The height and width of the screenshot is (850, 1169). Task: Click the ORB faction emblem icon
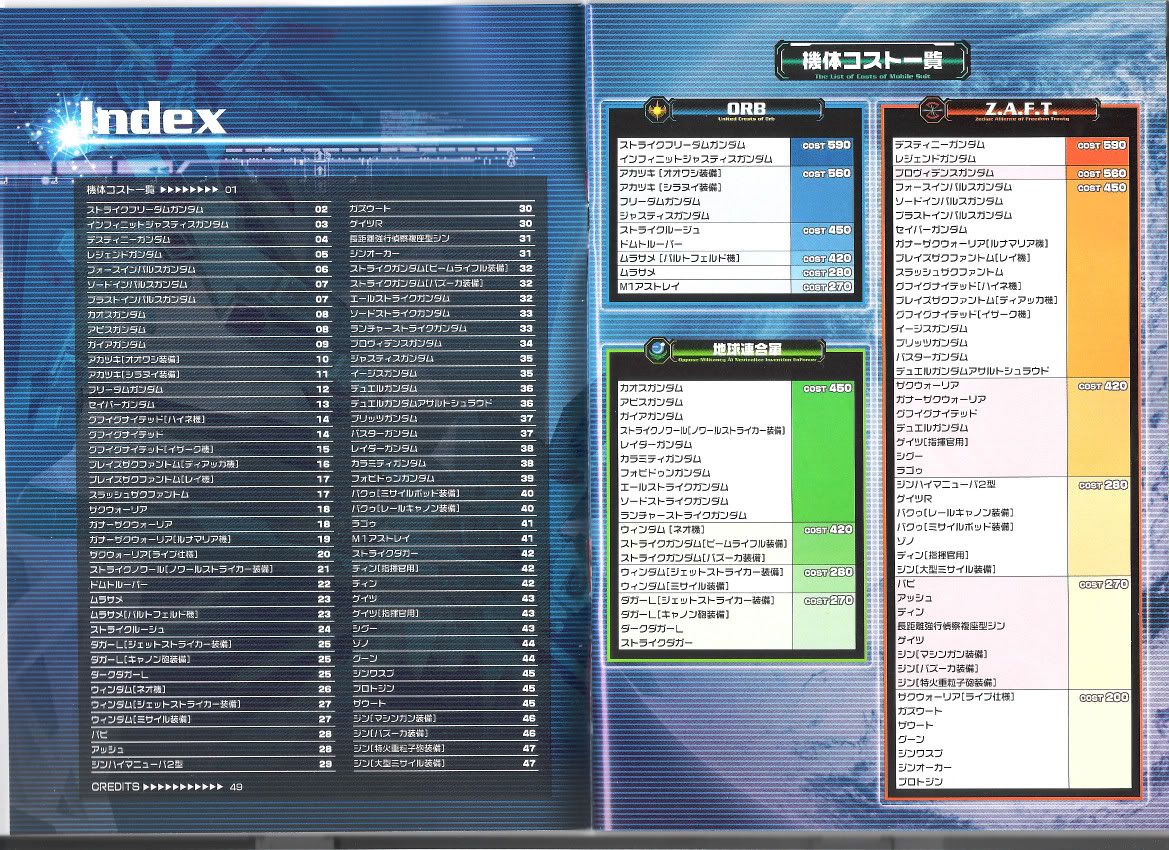[x=656, y=108]
